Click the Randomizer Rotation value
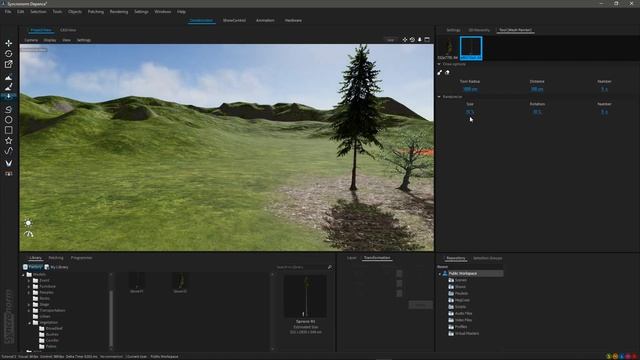This screenshot has width=640, height=360. point(537,111)
